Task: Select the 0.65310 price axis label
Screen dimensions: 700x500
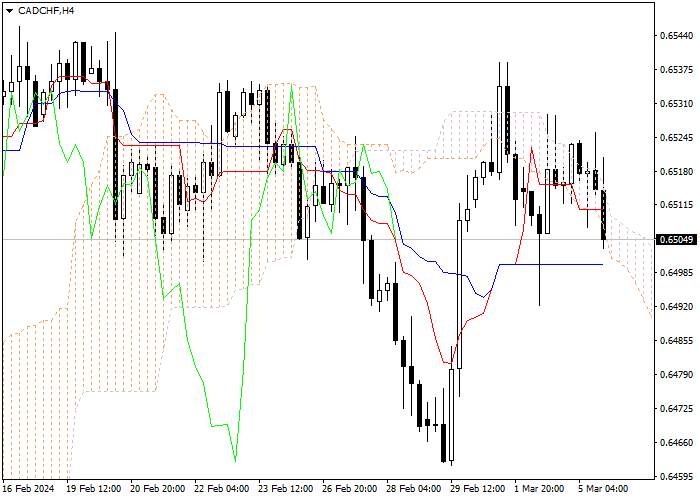Action: click(676, 104)
